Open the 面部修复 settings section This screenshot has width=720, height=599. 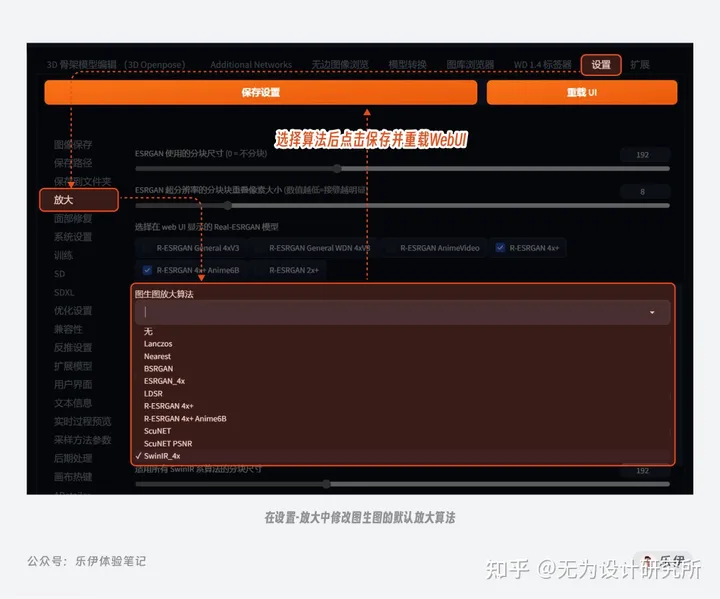[x=73, y=218]
